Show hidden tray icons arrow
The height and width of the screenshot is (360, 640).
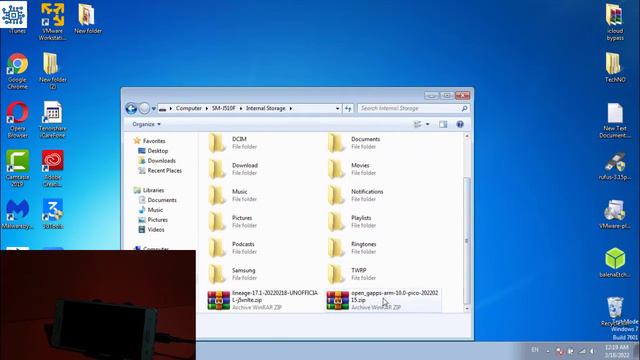548,351
